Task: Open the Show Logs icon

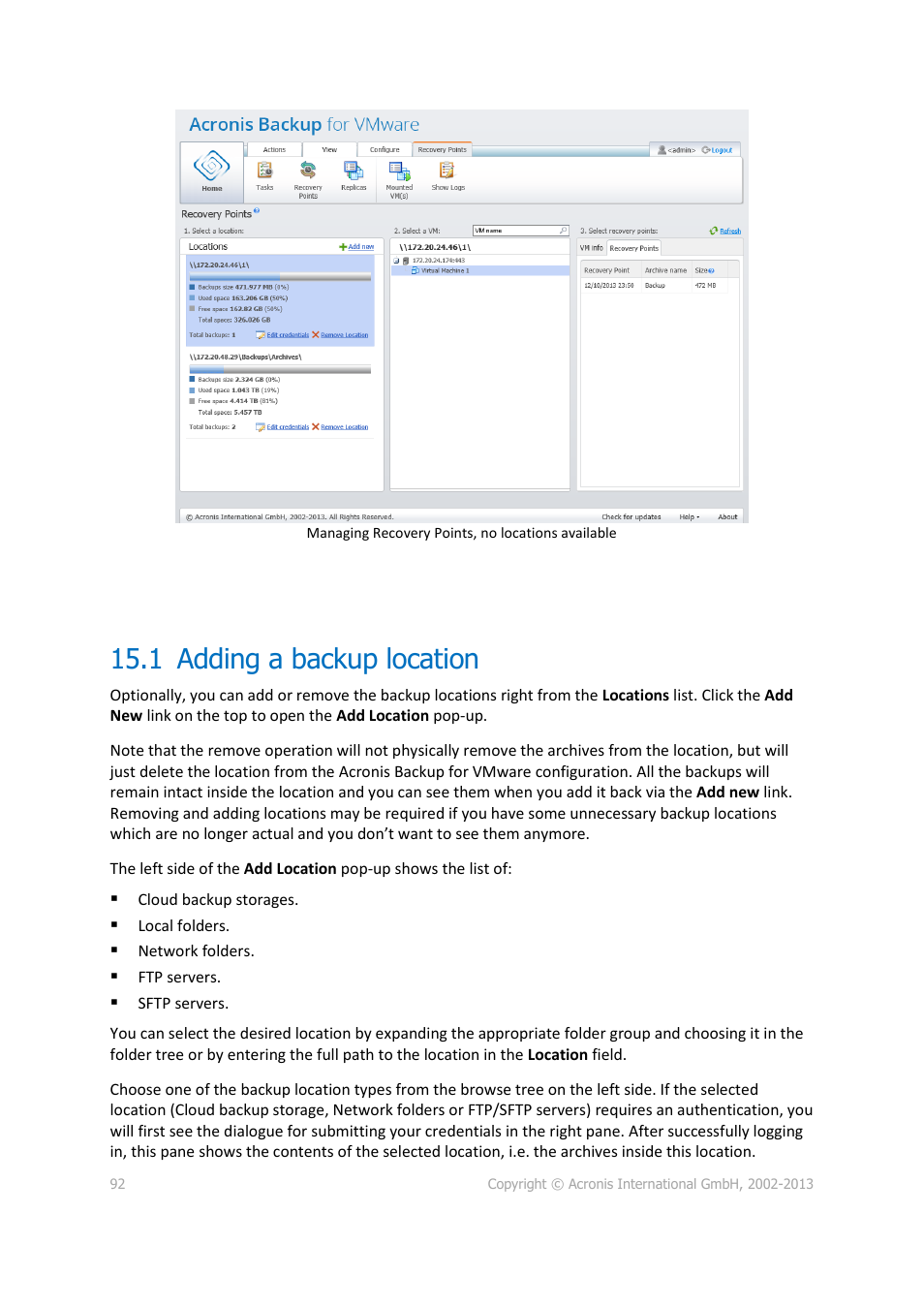Action: [447, 171]
